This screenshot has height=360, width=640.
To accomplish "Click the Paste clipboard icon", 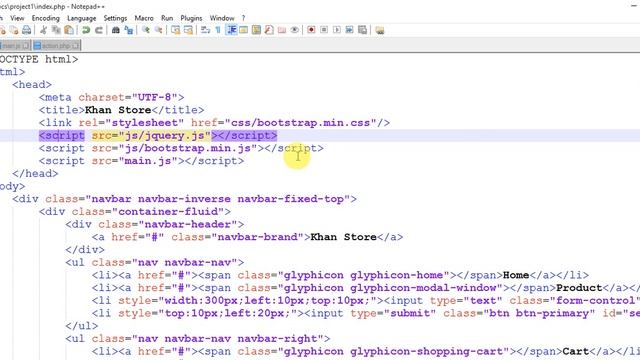I will (x=69, y=30).
